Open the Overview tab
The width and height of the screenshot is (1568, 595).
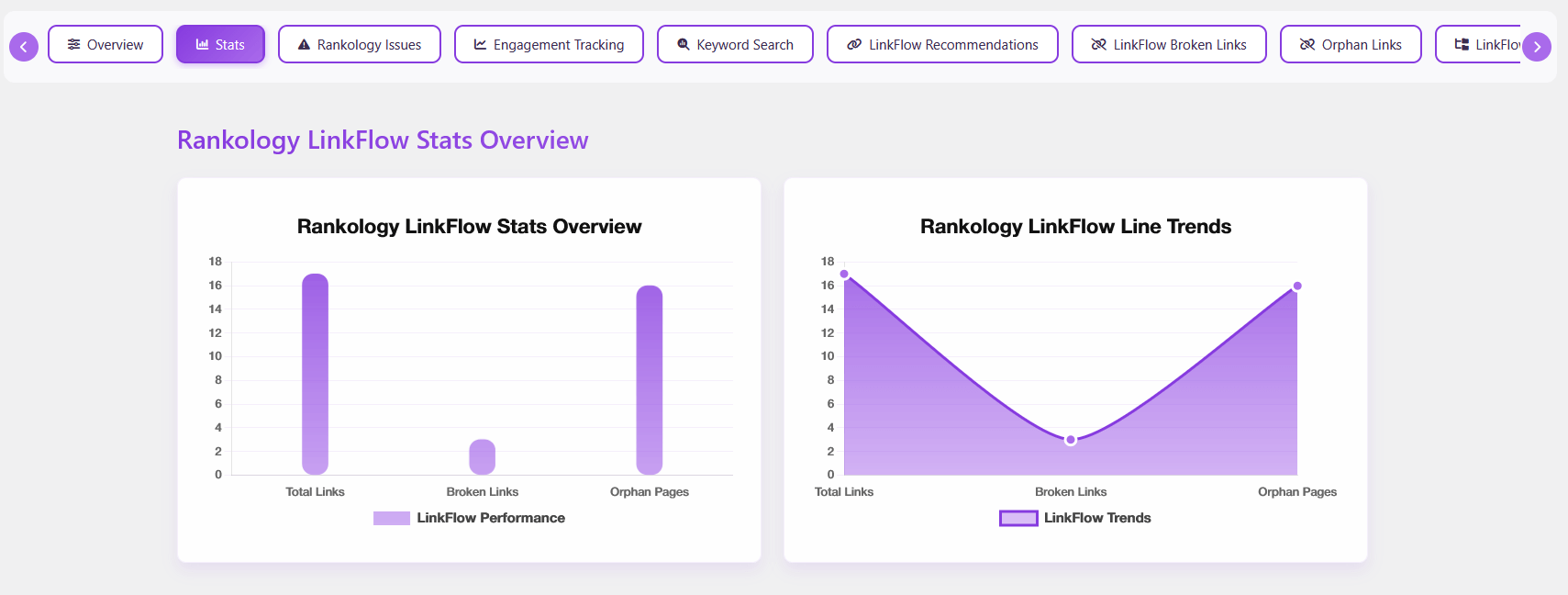coord(106,44)
